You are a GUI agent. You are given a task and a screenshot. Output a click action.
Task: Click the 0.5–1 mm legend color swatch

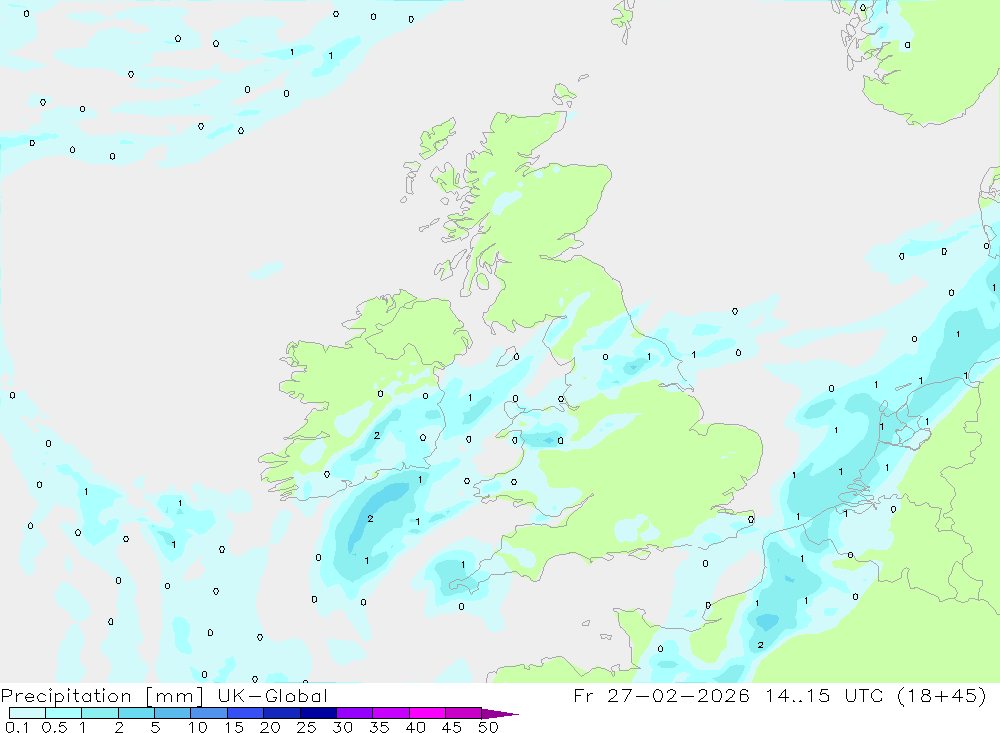pyautogui.click(x=64, y=713)
